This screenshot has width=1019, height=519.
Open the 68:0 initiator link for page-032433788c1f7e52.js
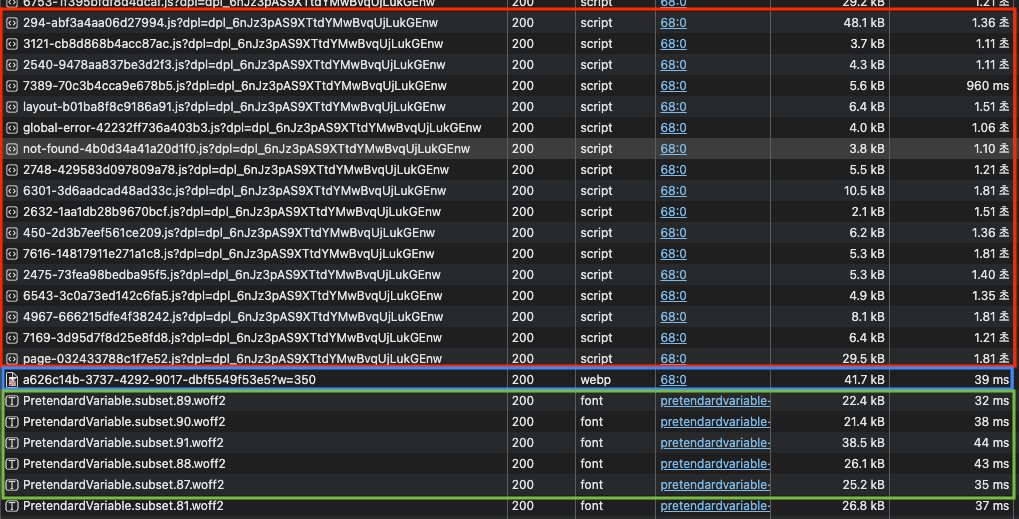point(673,359)
